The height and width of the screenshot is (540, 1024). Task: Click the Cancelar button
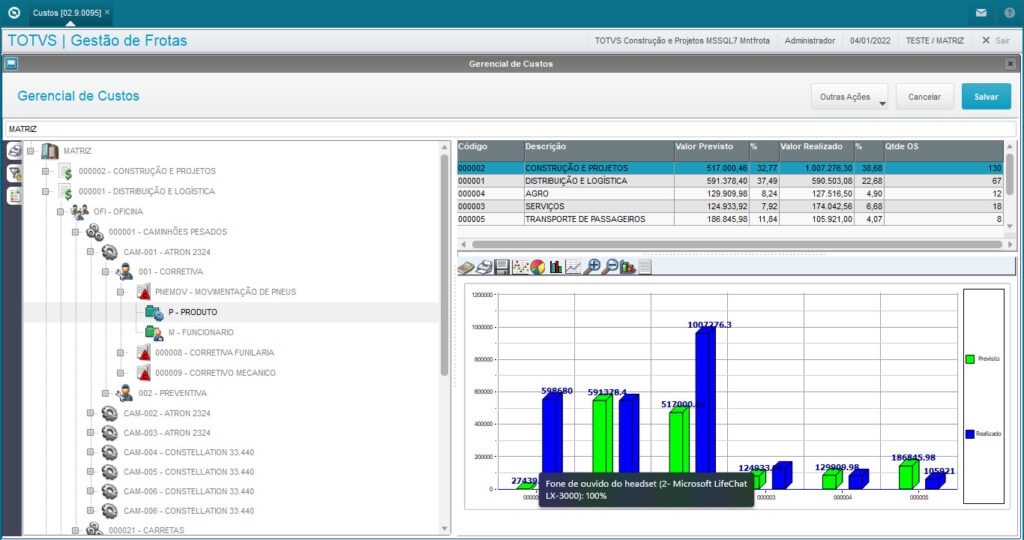click(x=924, y=97)
